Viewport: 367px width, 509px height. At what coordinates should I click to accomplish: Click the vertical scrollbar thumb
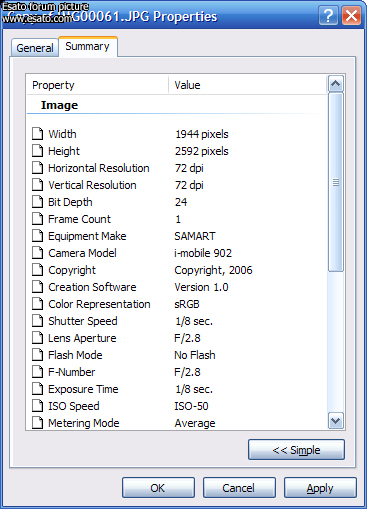click(336, 182)
